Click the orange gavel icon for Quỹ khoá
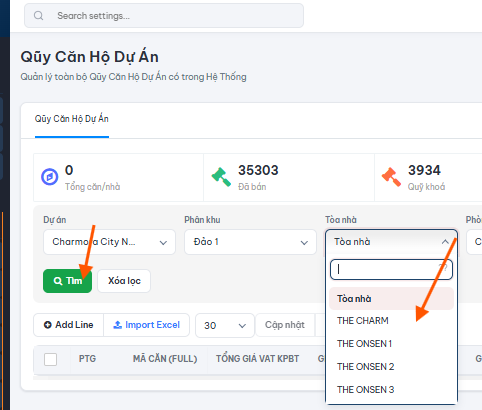Viewport: 482px width, 410px height. [391, 177]
